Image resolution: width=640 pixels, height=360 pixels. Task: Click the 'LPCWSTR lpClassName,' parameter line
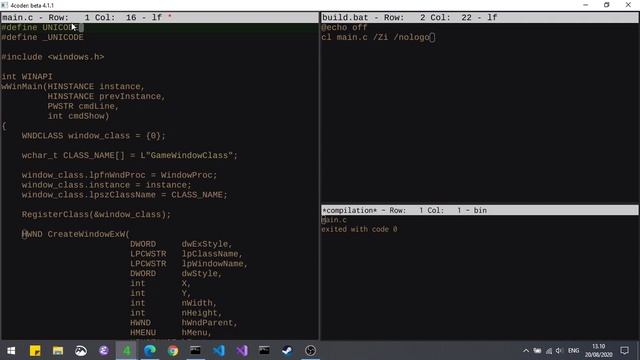click(x=187, y=253)
